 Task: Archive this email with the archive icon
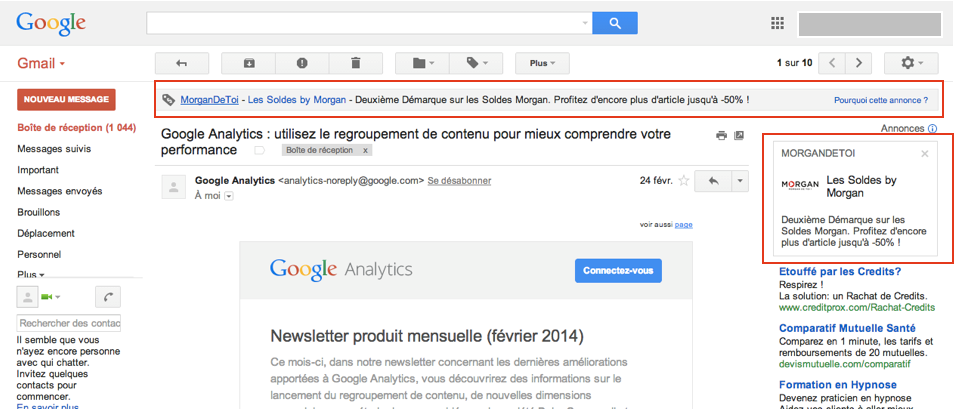pos(249,63)
